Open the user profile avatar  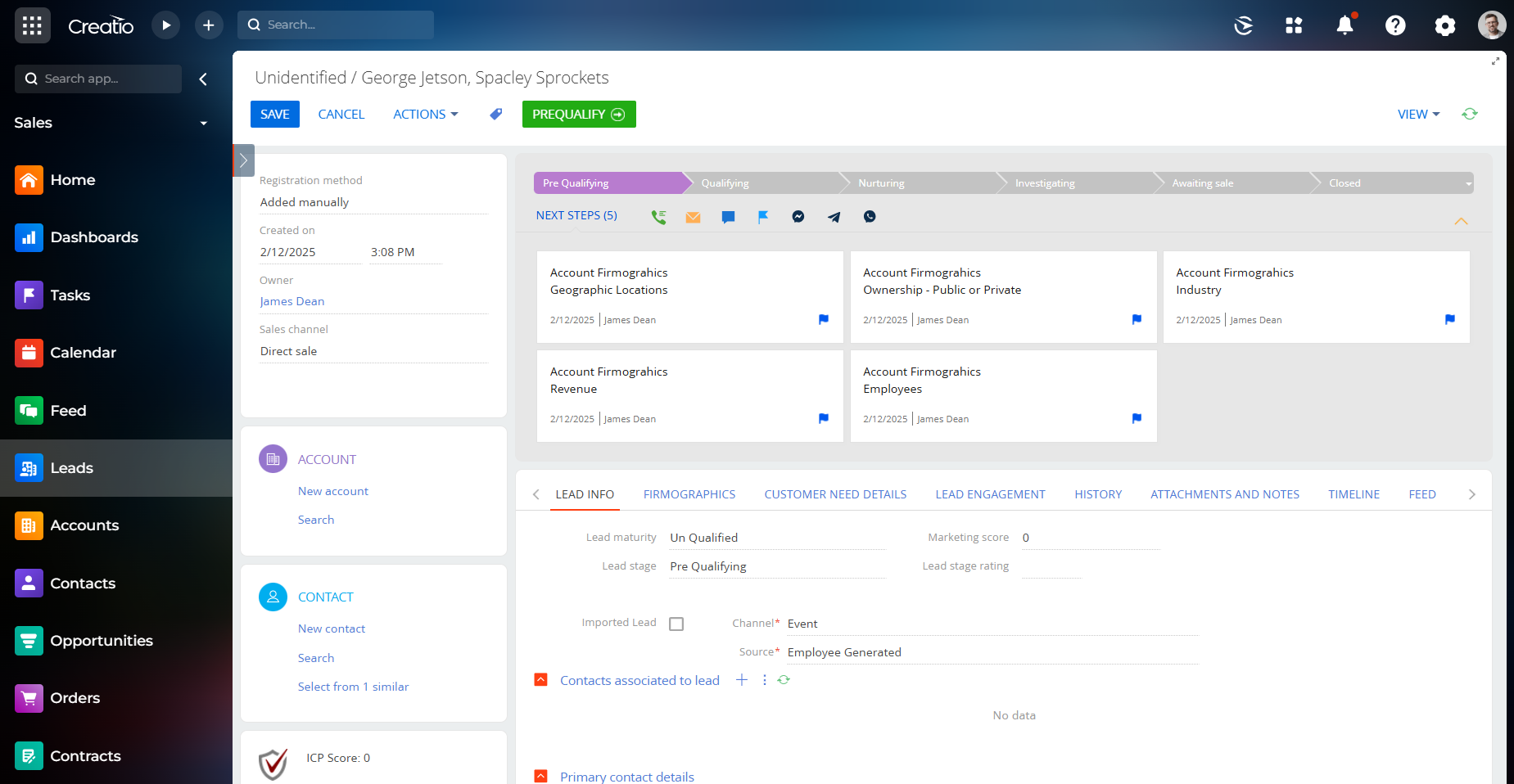(x=1492, y=25)
